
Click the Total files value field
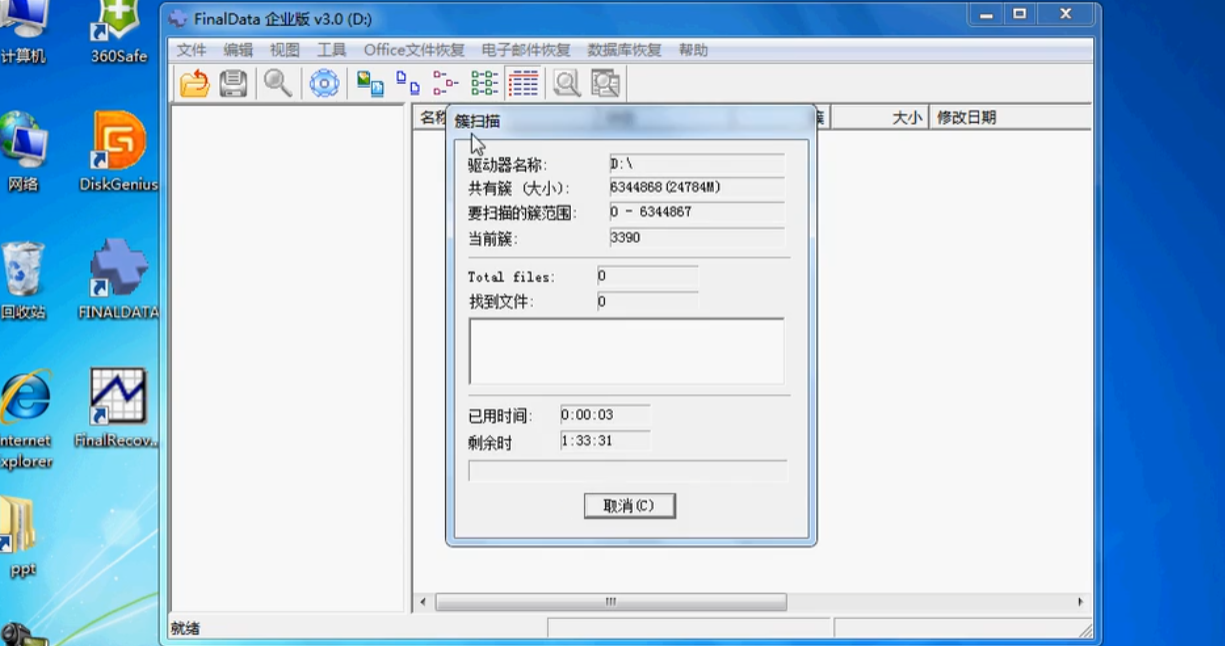tap(647, 276)
